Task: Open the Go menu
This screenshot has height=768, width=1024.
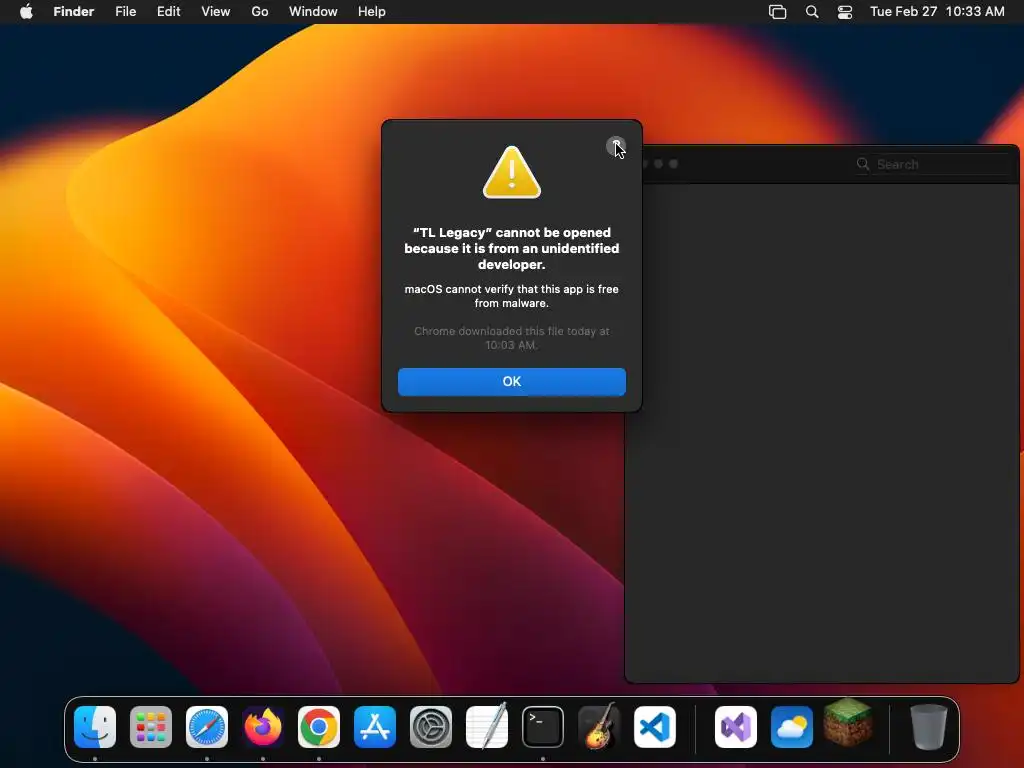Action: (260, 12)
